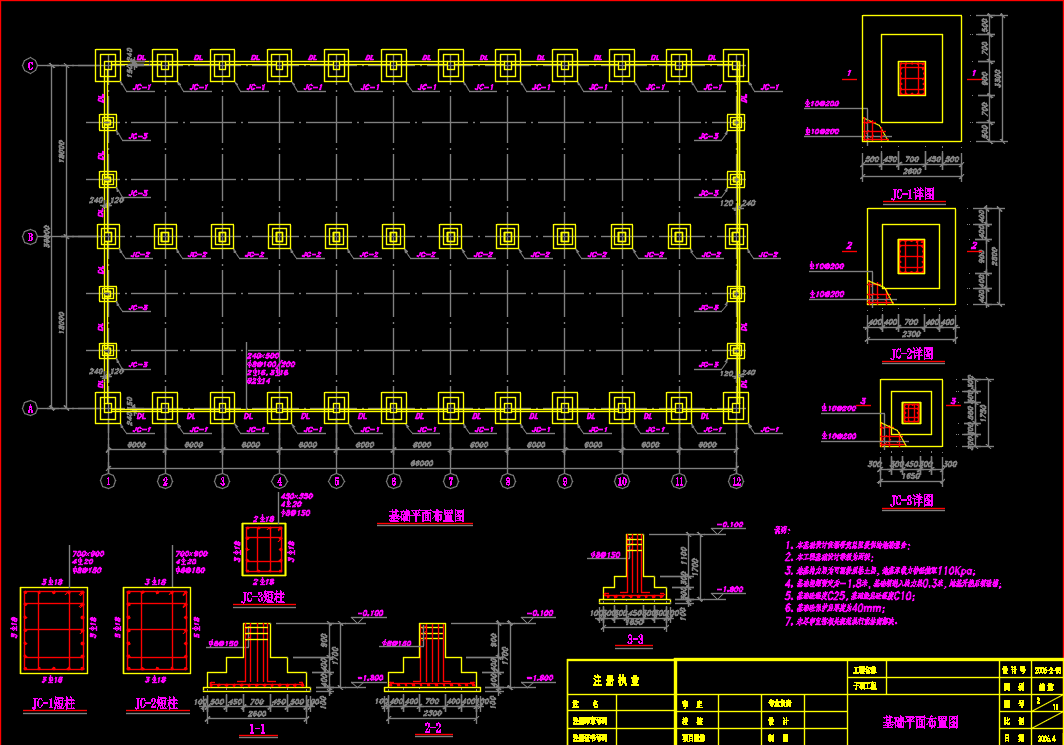Screen dimensions: 1064x745
Task: Click grid axis bubble 6 below plan
Action: 394,481
